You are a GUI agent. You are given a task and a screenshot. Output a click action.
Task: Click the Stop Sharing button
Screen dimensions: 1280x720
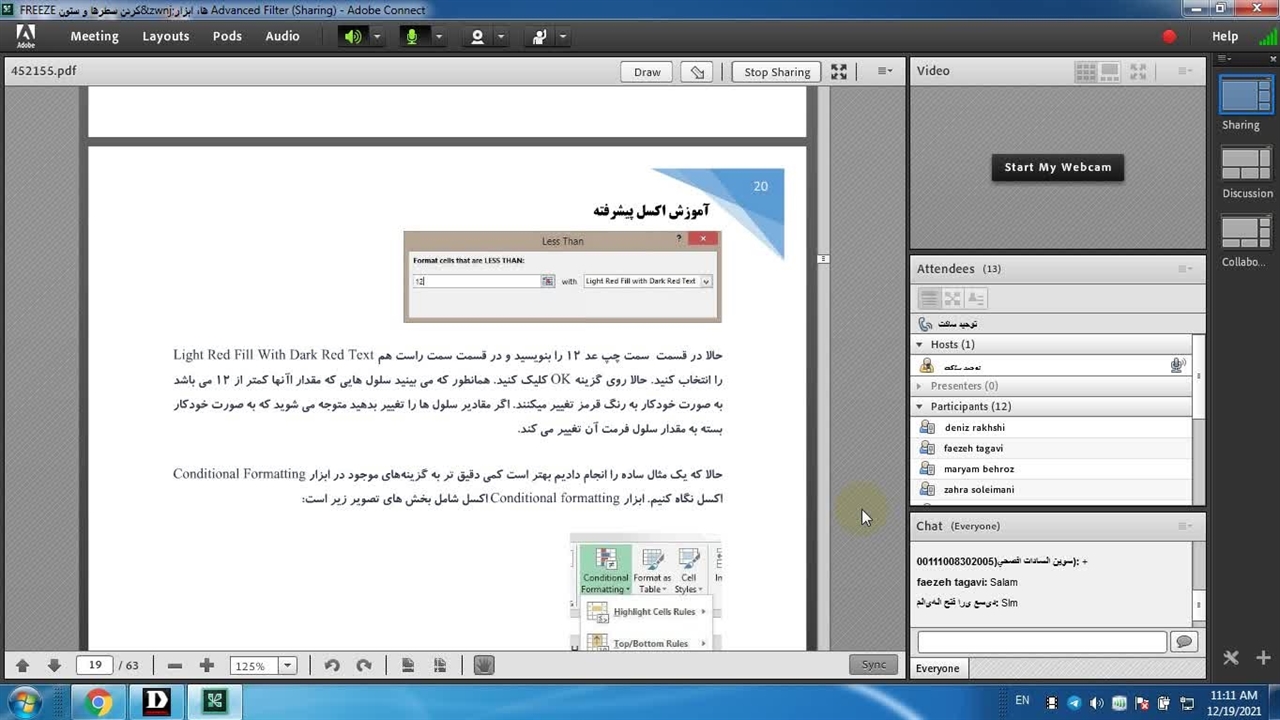coord(776,72)
